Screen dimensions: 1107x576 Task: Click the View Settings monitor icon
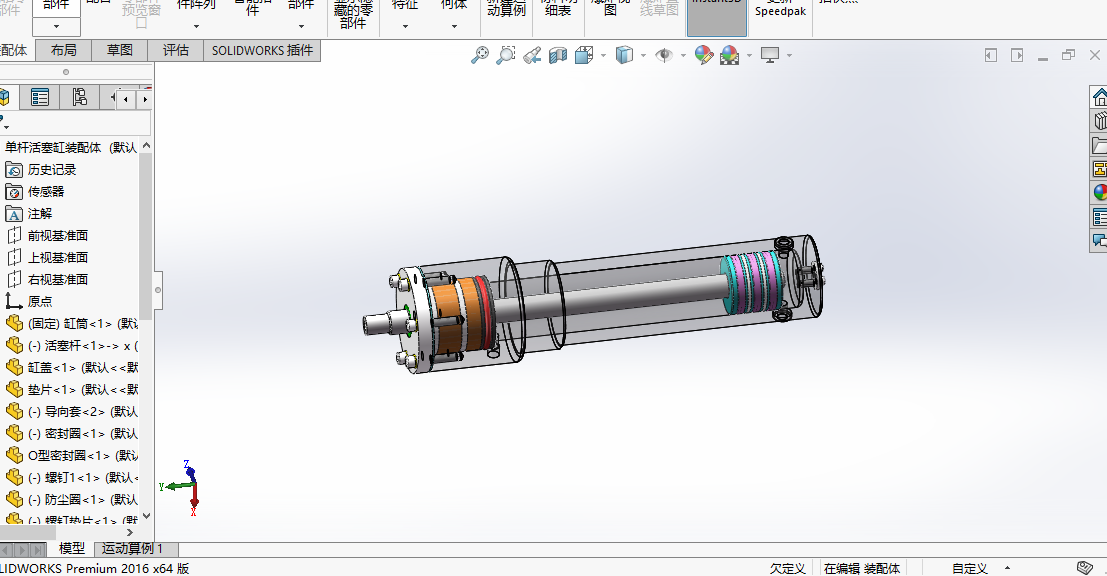pos(770,55)
